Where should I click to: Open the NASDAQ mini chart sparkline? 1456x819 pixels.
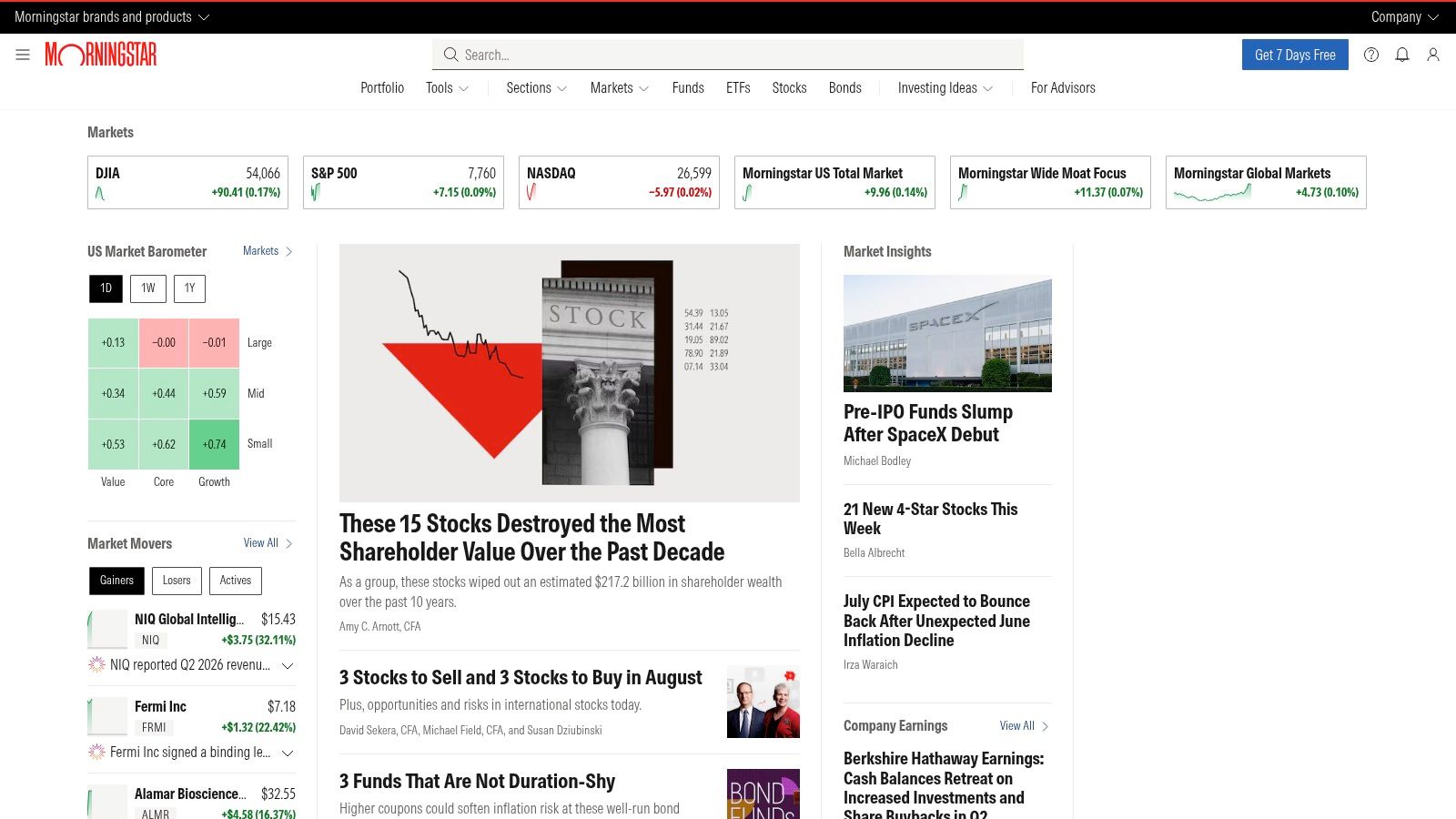pyautogui.click(x=531, y=193)
